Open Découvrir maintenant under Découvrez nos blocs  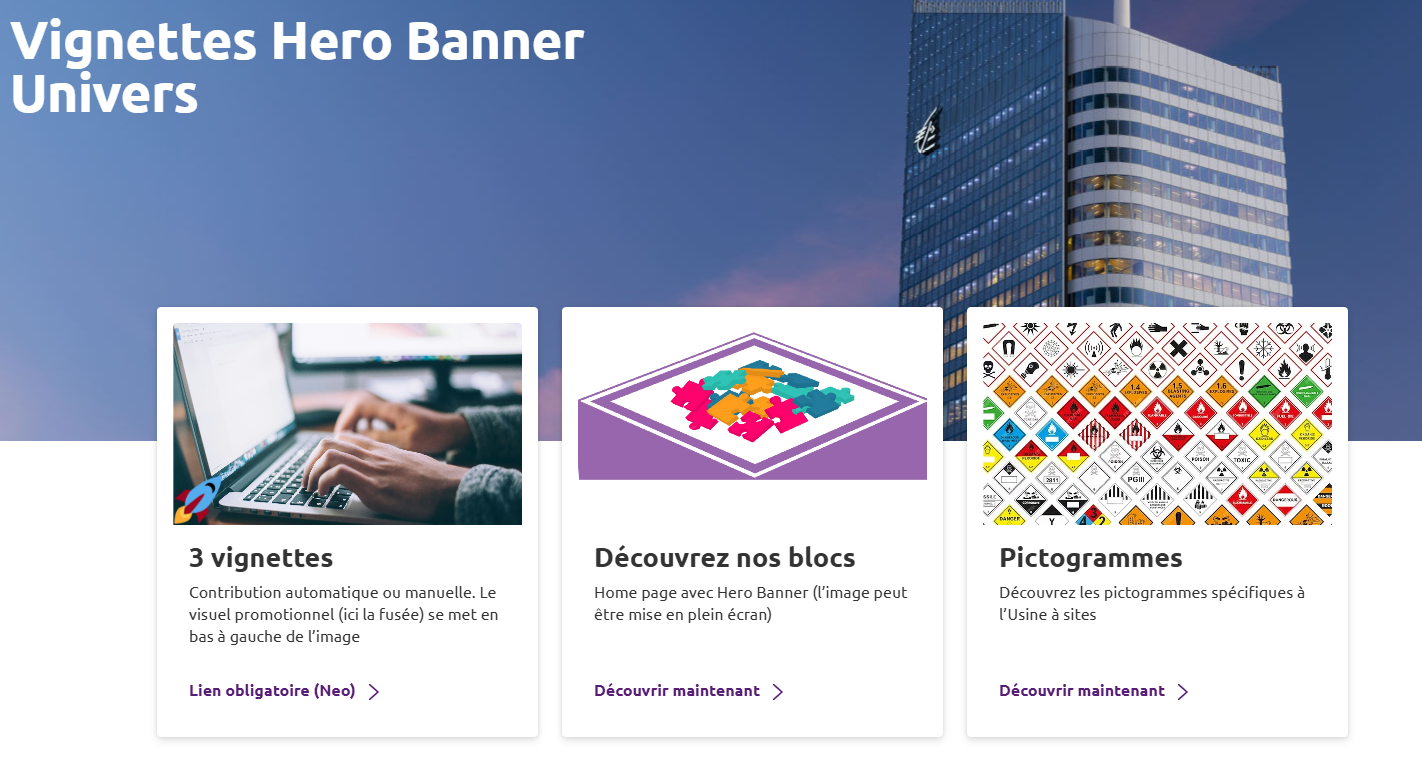pyautogui.click(x=677, y=691)
